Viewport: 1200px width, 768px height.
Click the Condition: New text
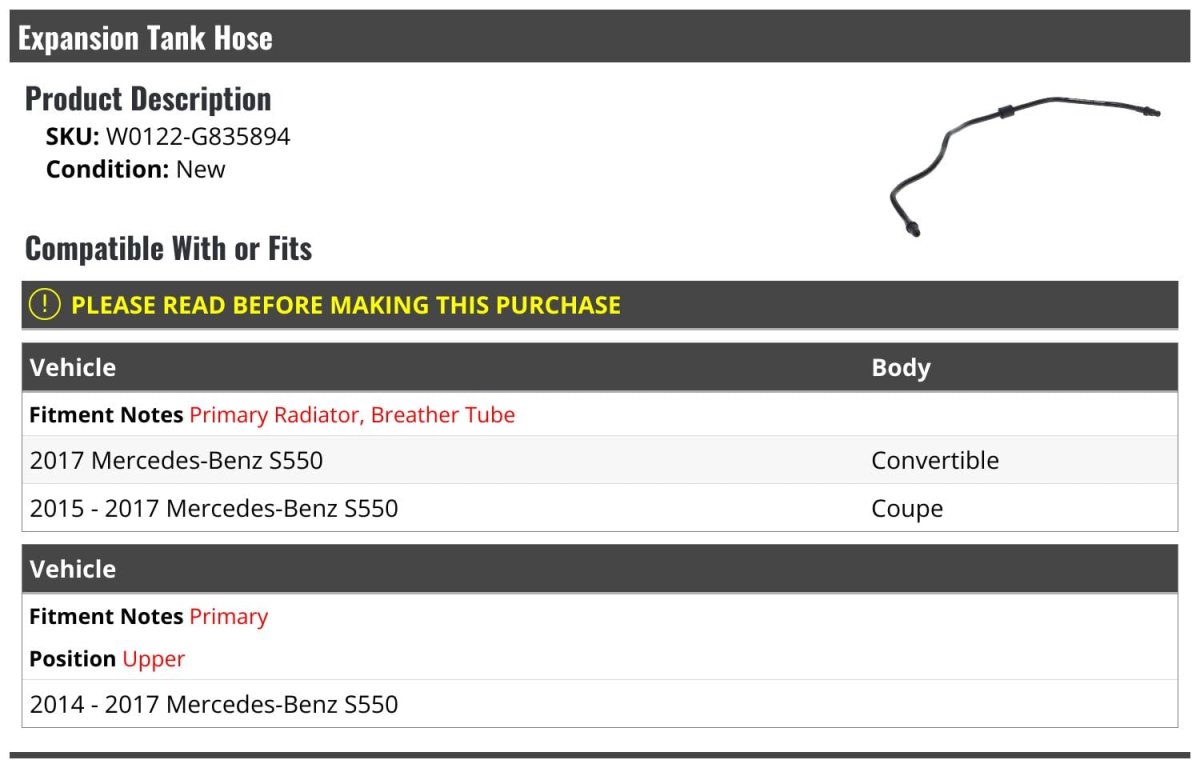[136, 169]
